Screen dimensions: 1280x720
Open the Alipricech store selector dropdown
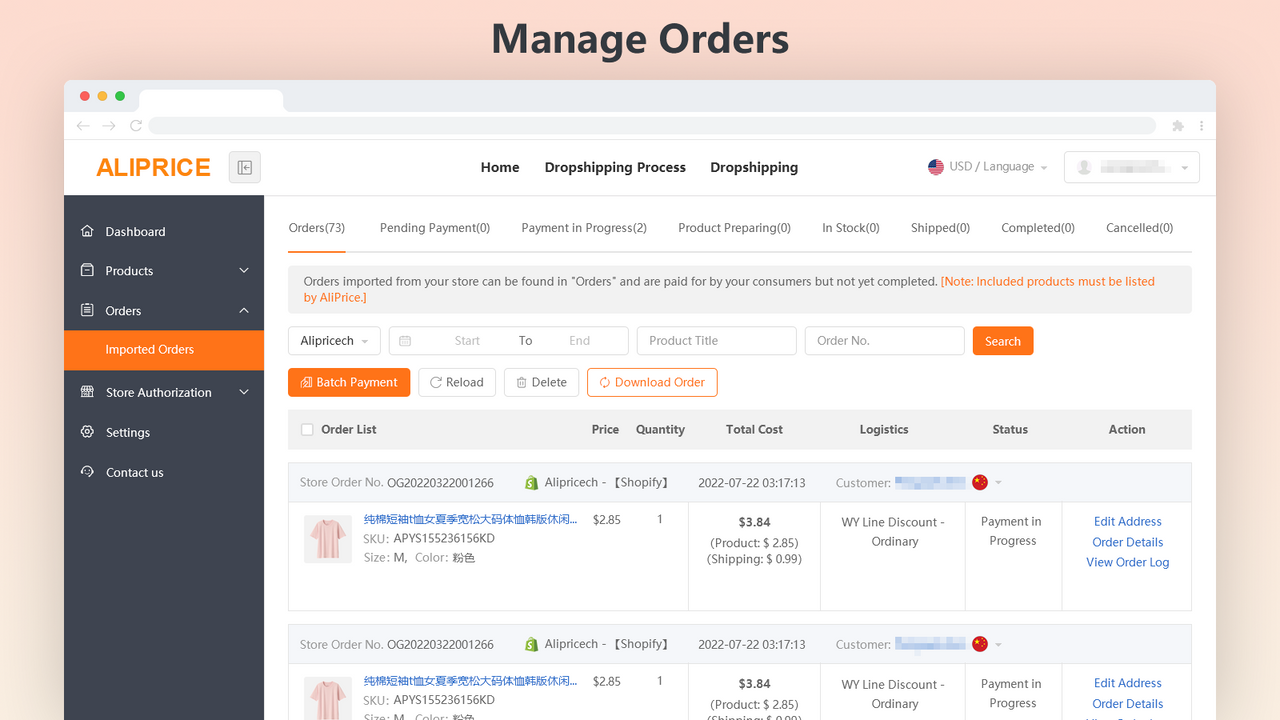click(x=334, y=340)
